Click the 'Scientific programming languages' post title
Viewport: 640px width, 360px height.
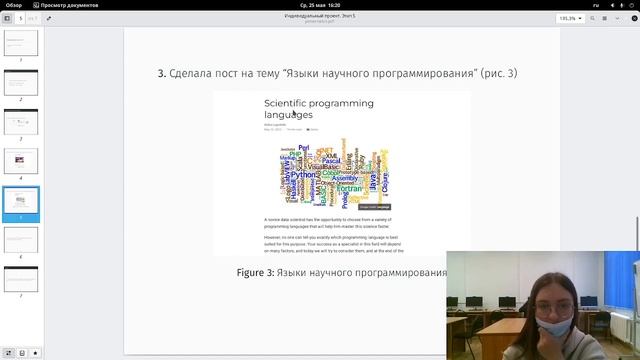click(x=319, y=109)
